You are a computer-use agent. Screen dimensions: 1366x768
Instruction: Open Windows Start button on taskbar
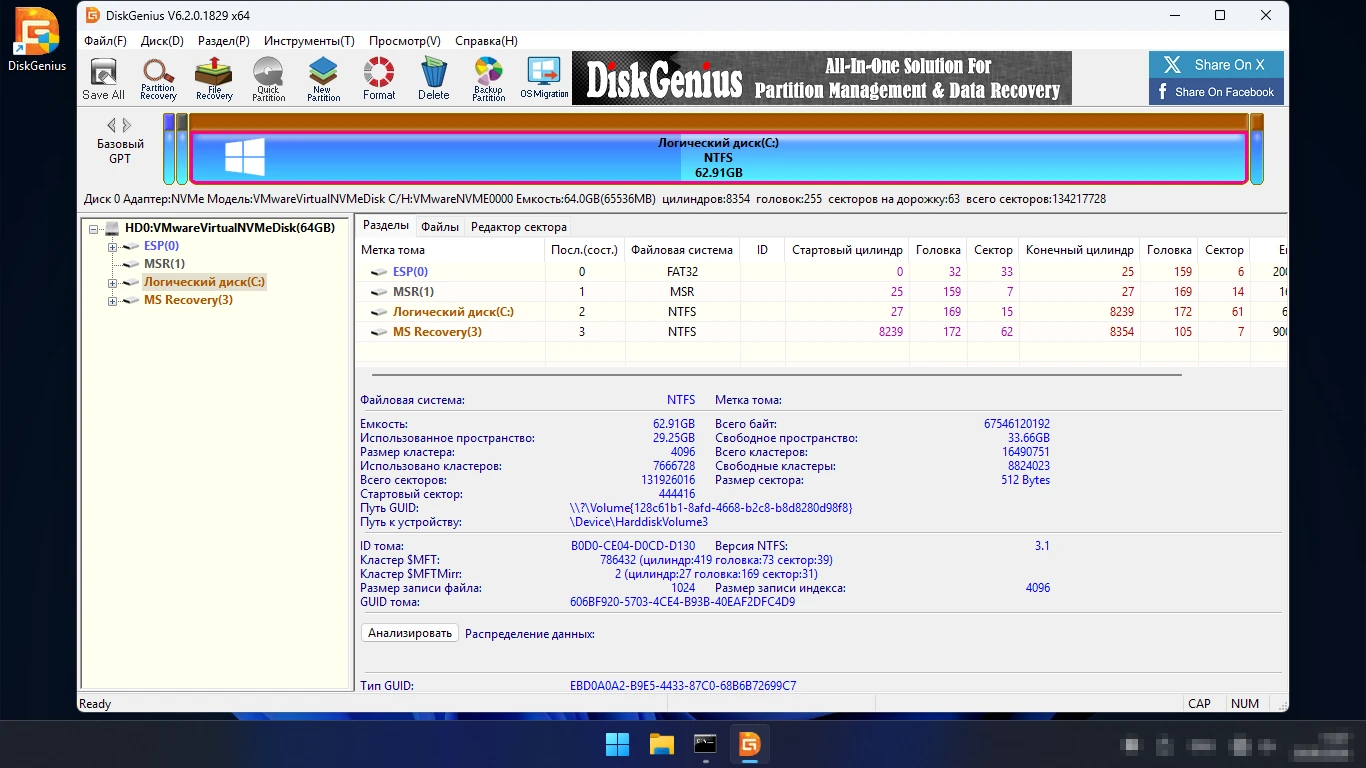[618, 744]
